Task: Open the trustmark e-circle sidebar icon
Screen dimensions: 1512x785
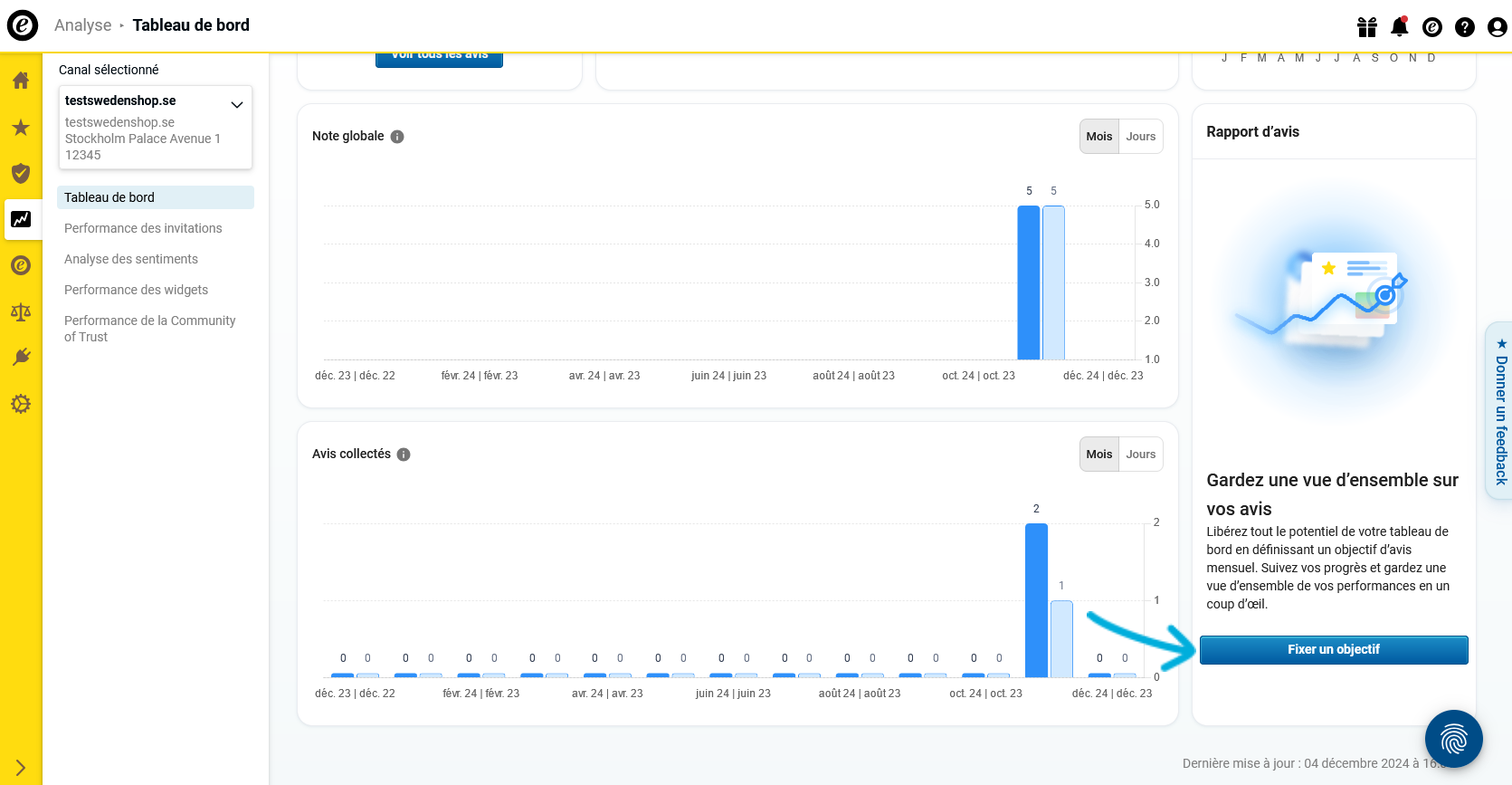Action: [x=21, y=265]
